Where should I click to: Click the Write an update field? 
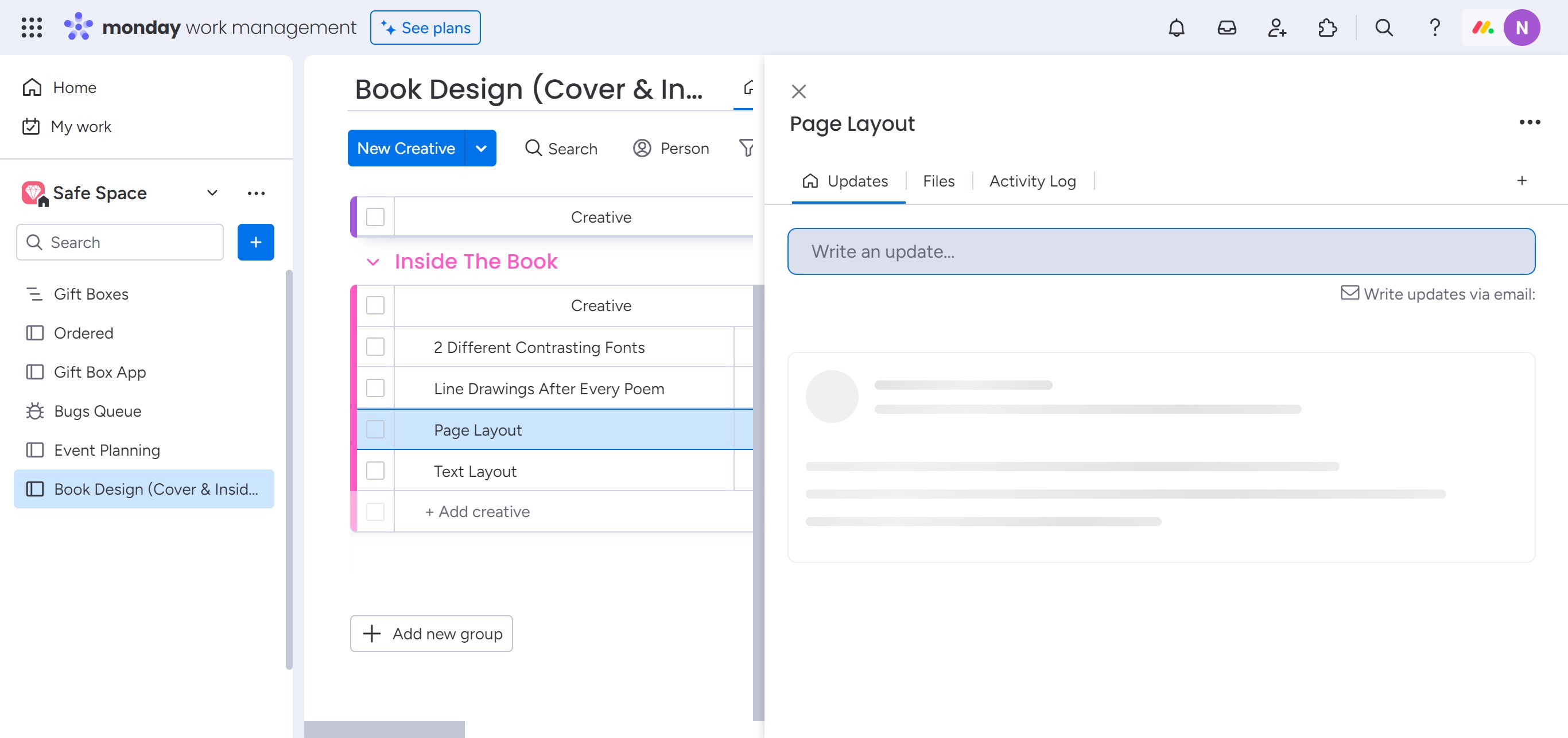pyautogui.click(x=1162, y=251)
